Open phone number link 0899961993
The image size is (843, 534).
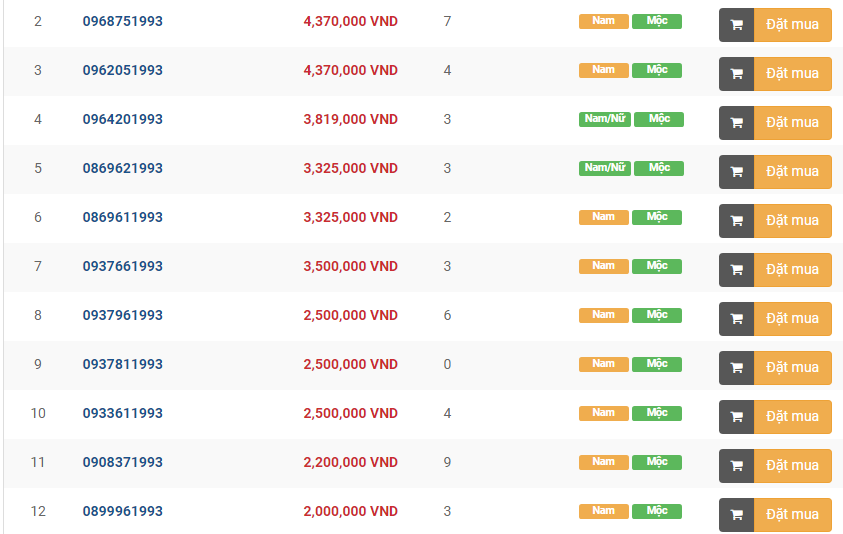(122, 511)
